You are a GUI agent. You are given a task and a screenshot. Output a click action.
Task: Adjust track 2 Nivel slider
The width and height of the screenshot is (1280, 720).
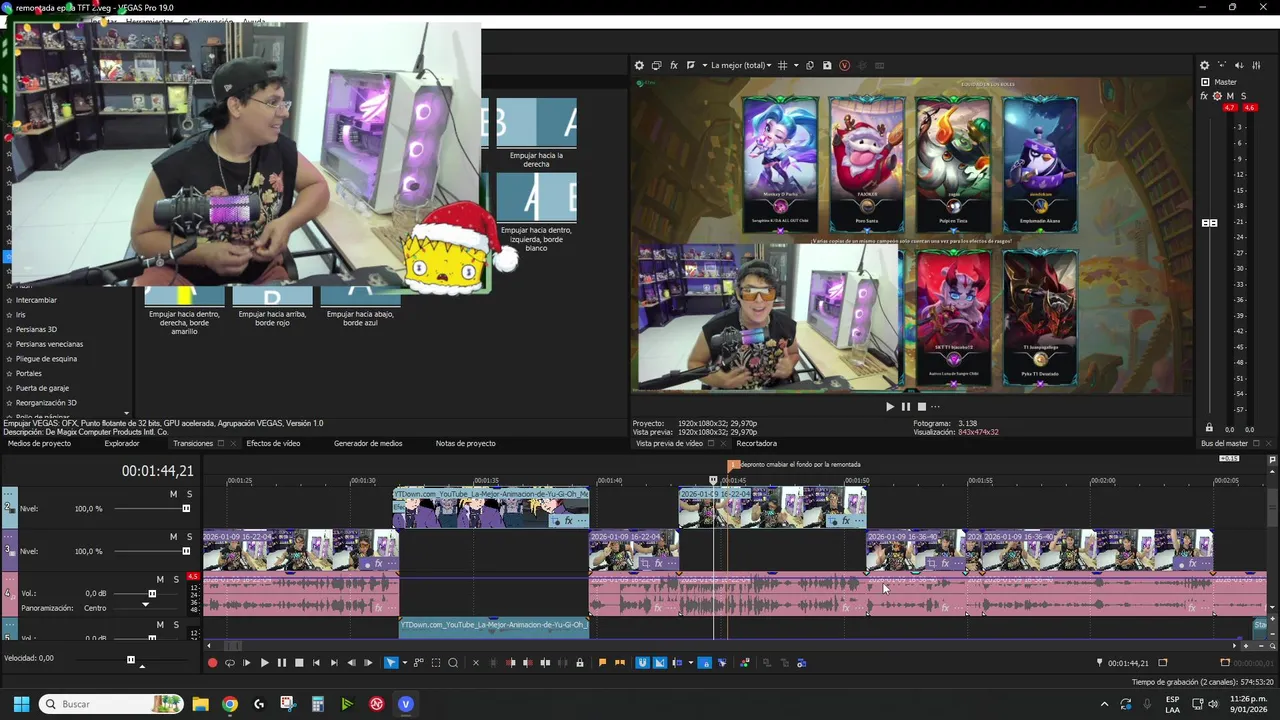coord(186,508)
